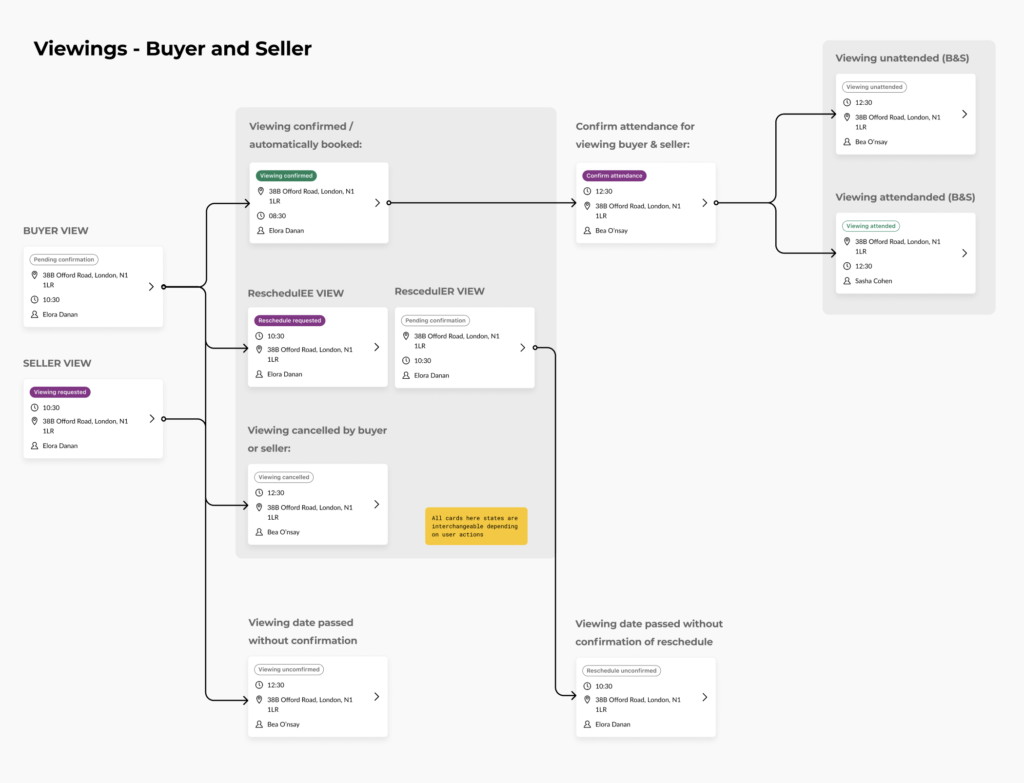This screenshot has height=783, width=1024.
Task: Select the yellow sticky note
Action: tap(476, 526)
